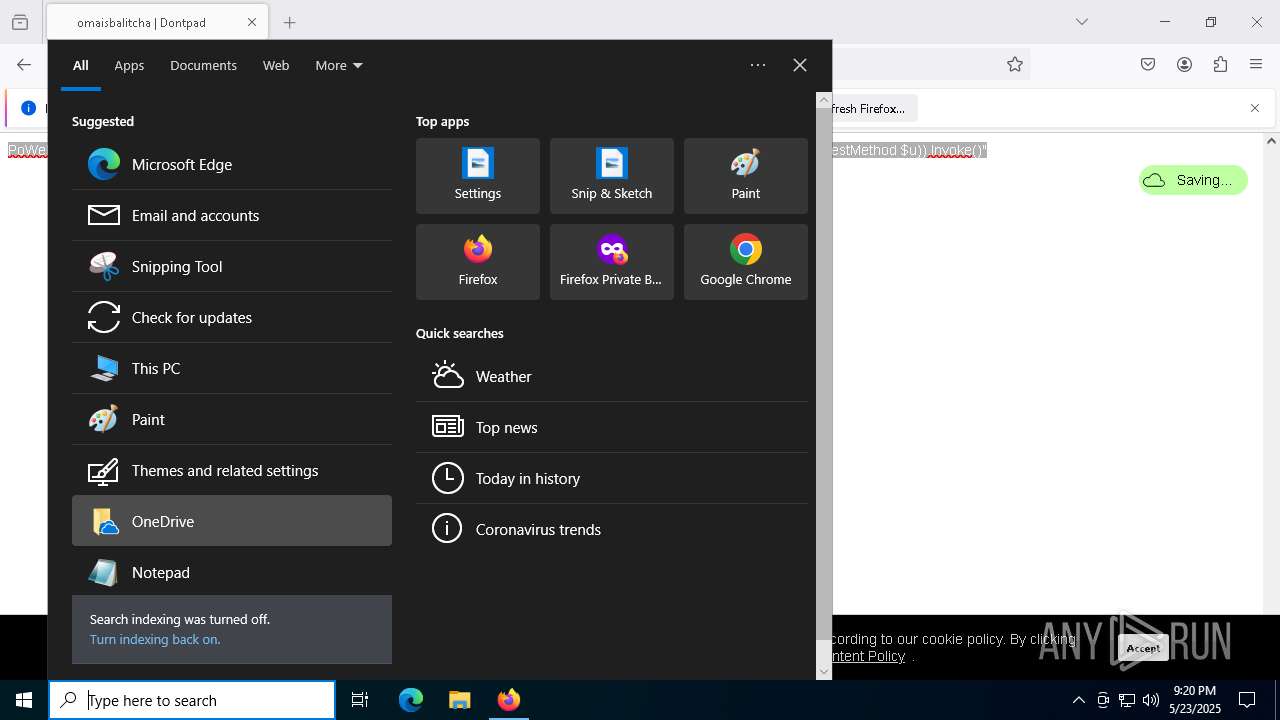
Task: Run the Today in history search
Action: click(612, 478)
